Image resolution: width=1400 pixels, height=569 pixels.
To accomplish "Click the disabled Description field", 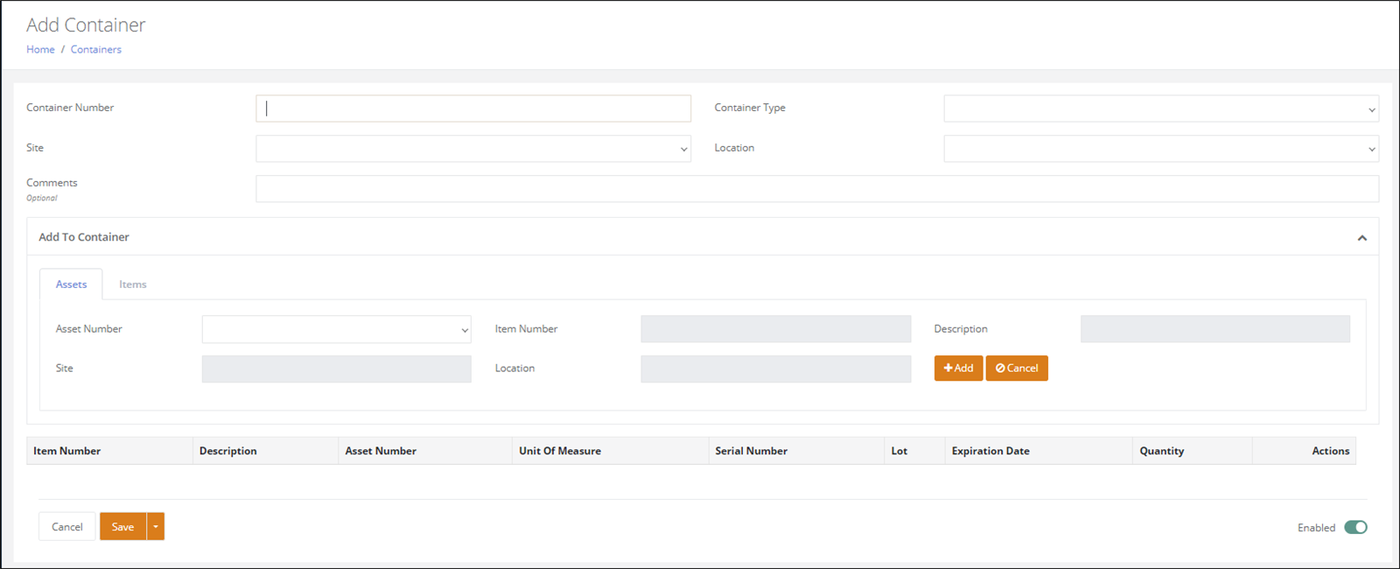I will tap(1215, 329).
